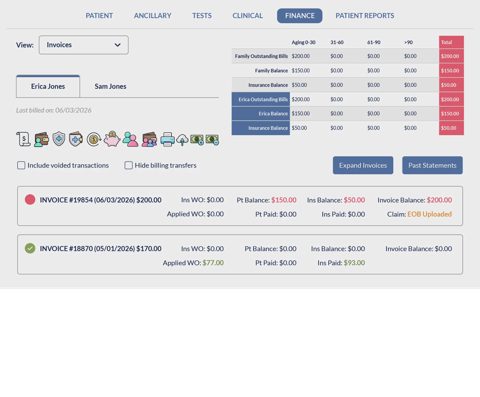Open the family wallet icon with group

(x=149, y=139)
